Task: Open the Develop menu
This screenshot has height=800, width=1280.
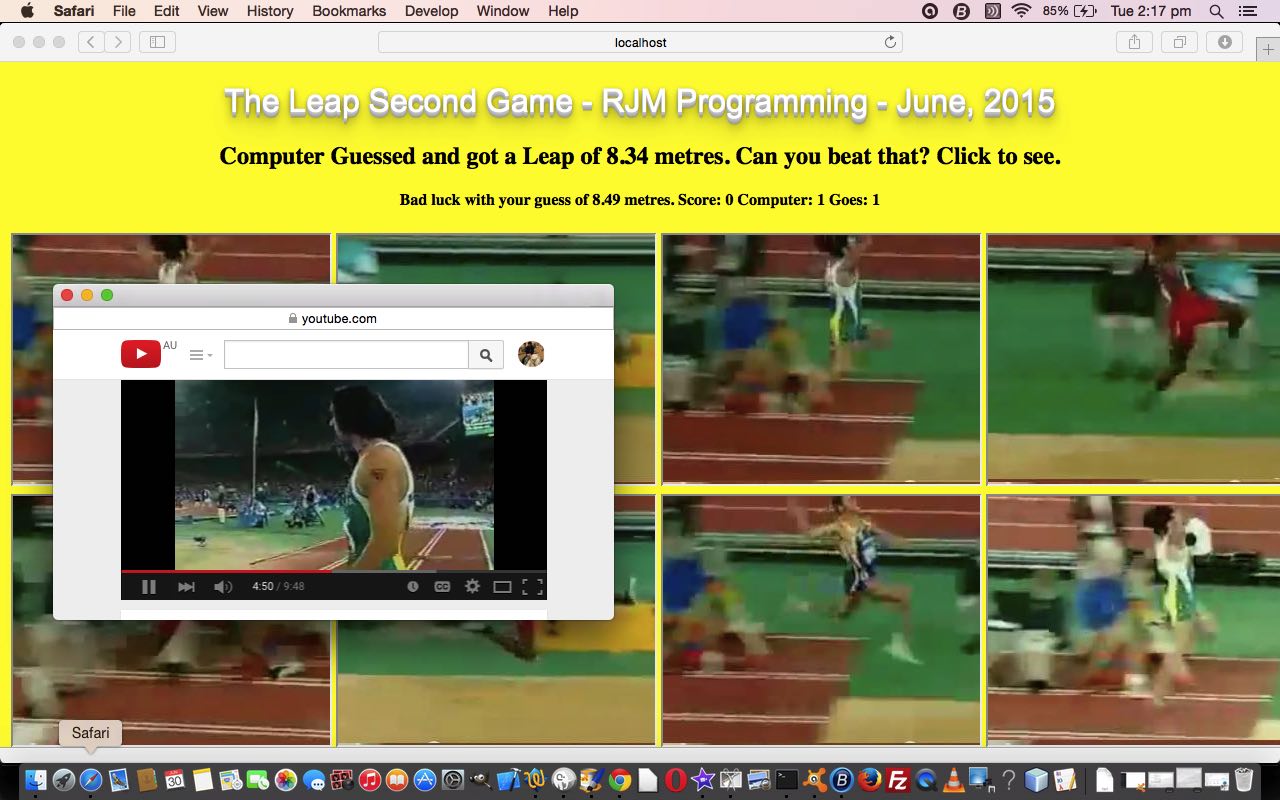Action: [x=431, y=11]
